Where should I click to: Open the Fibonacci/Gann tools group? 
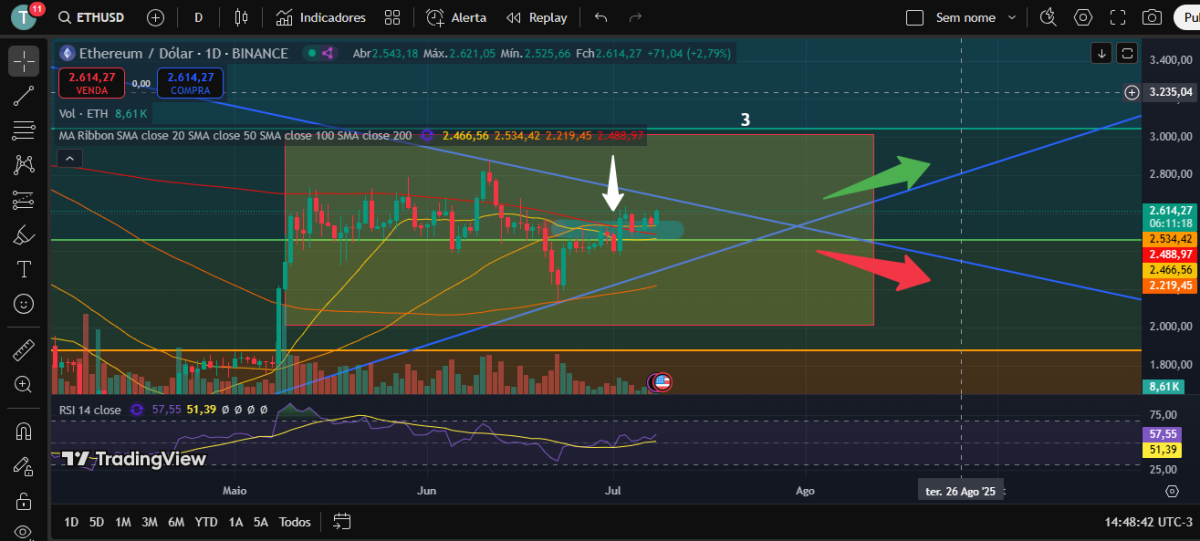(x=24, y=130)
